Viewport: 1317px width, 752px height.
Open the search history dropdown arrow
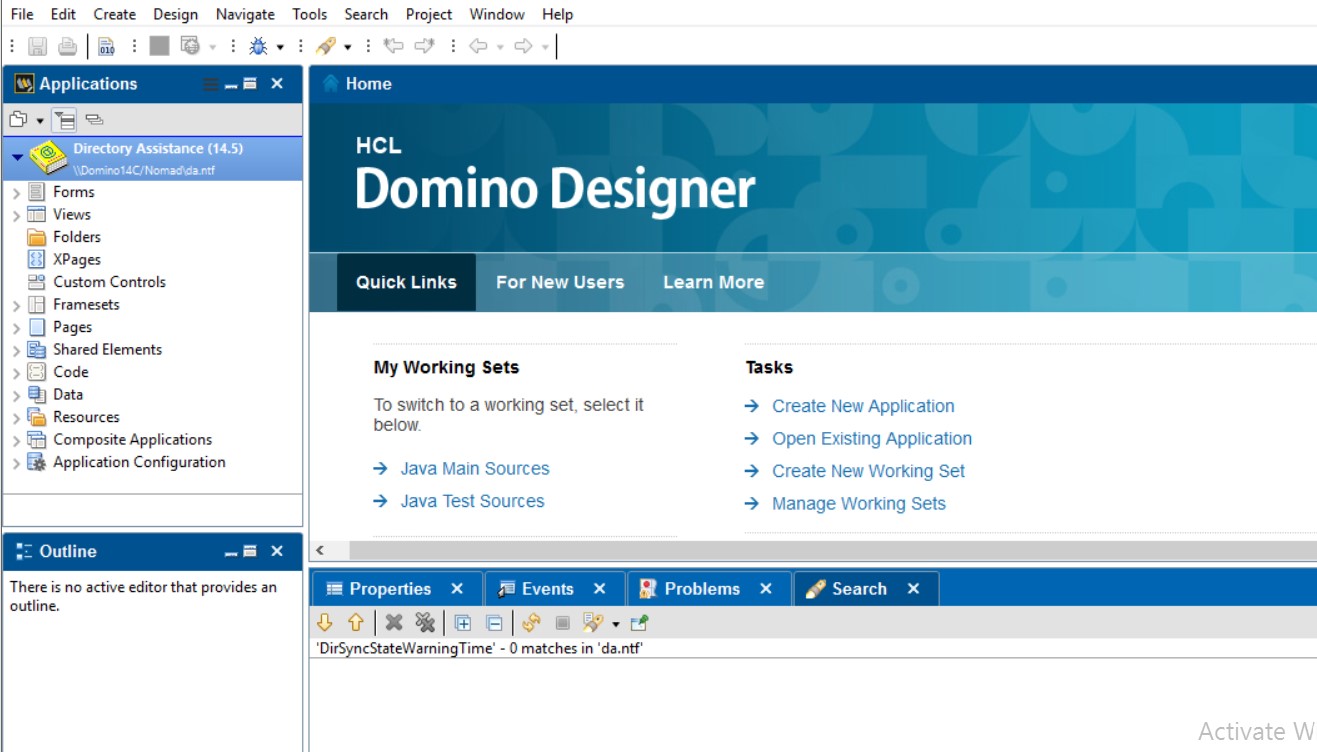(x=616, y=624)
